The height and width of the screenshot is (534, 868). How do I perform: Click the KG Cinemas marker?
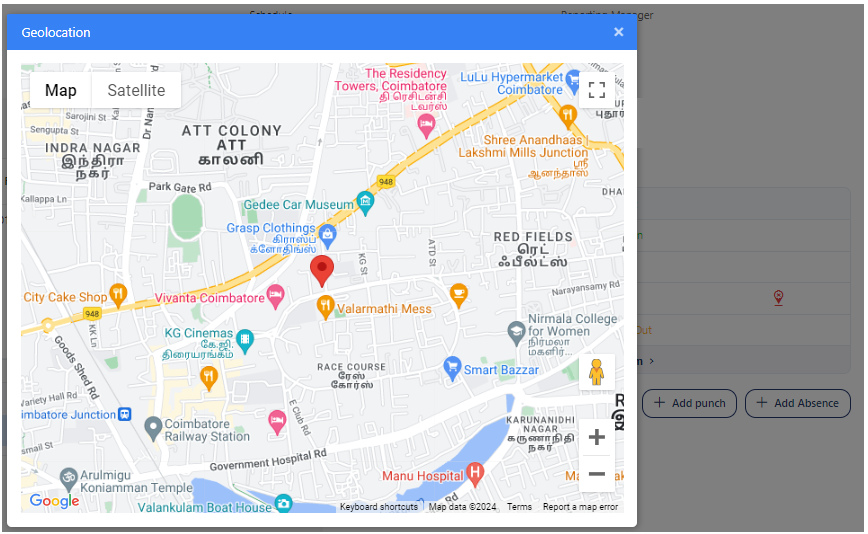(x=244, y=341)
